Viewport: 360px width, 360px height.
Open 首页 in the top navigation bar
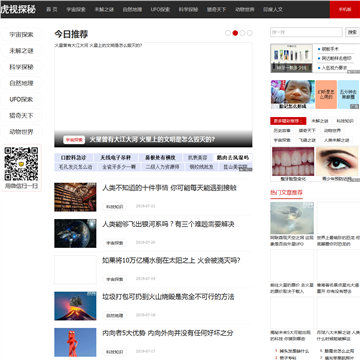[x=52, y=9]
